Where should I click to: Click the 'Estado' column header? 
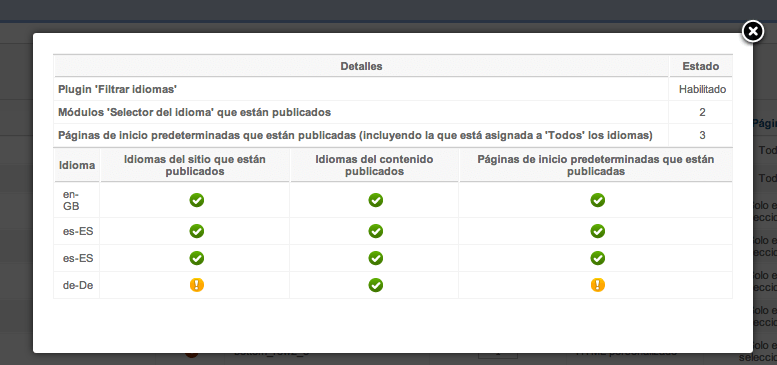(701, 66)
